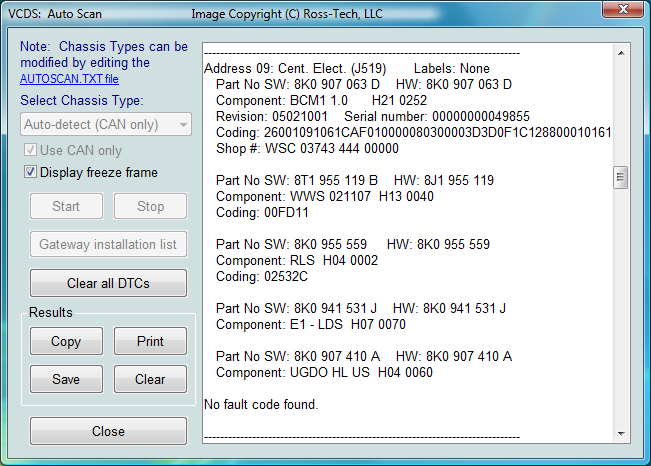
Task: Expand the Select Chassis Type dropdown
Action: [x=106, y=124]
